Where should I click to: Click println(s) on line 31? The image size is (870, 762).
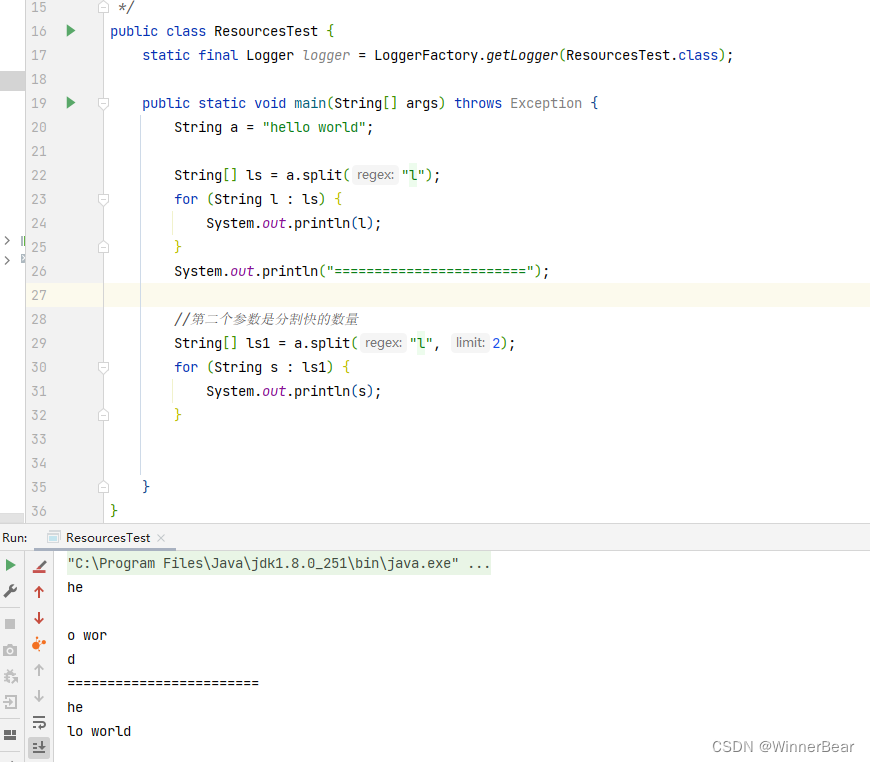point(333,391)
